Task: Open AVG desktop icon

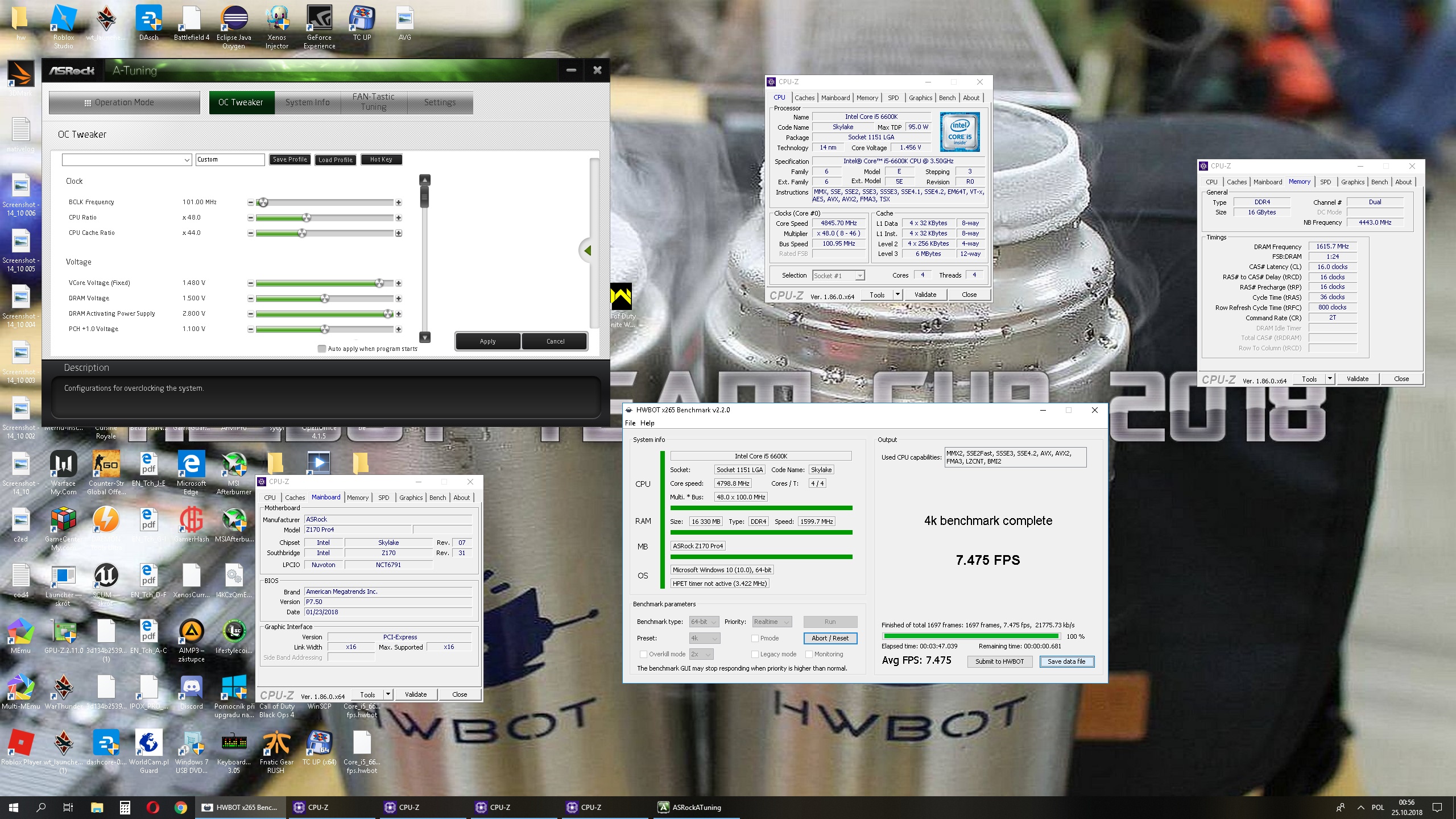Action: (x=404, y=23)
